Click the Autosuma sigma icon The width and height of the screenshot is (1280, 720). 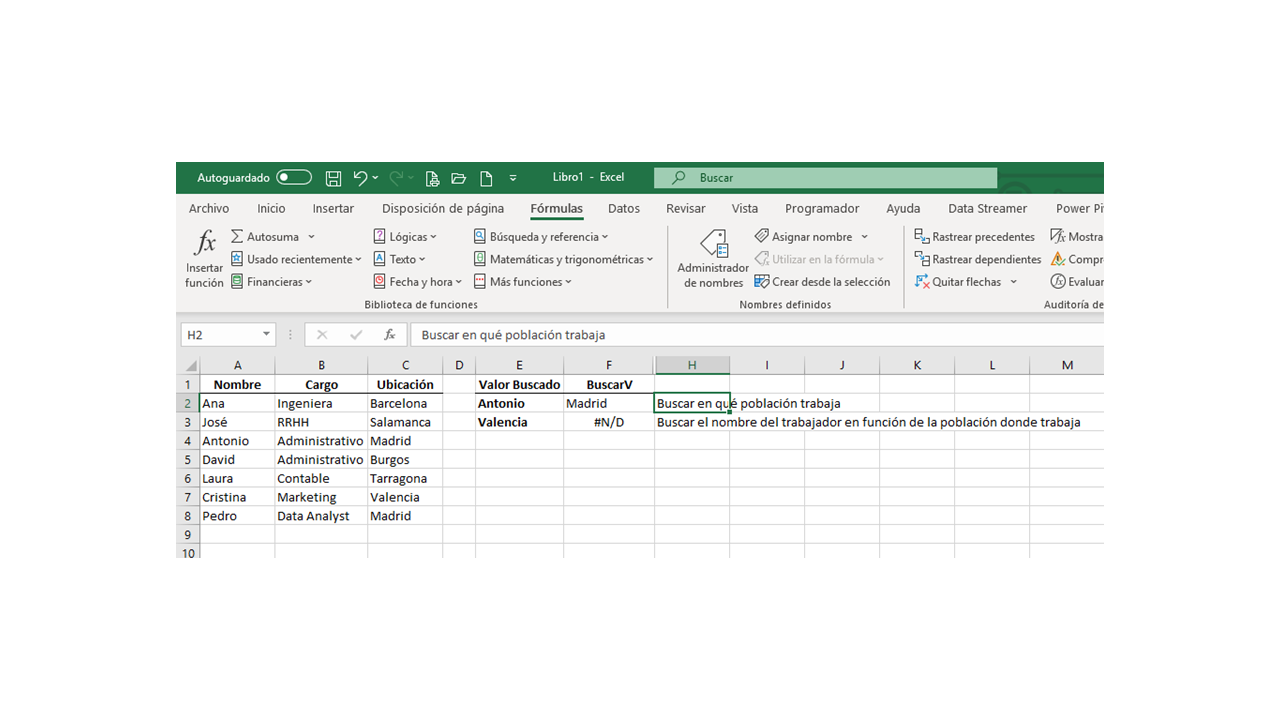pos(237,237)
